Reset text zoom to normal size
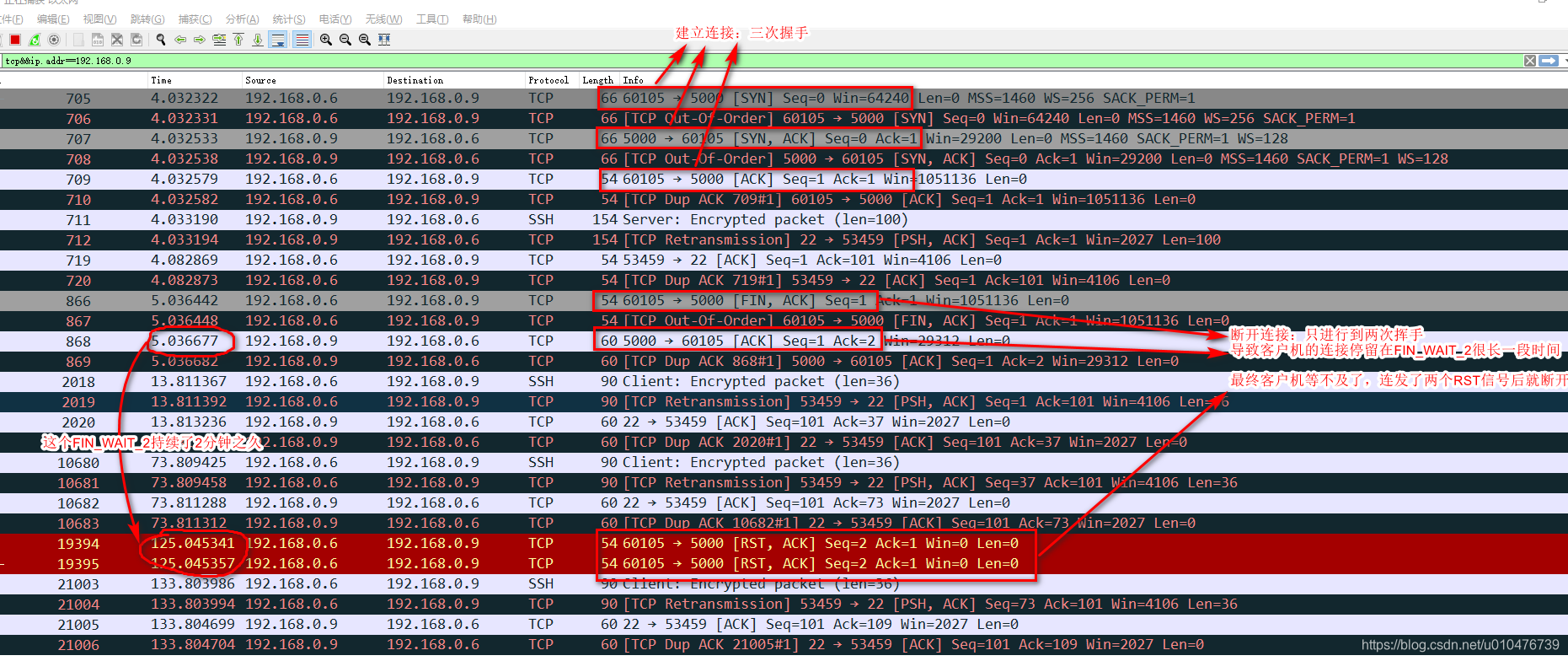The width and height of the screenshot is (1568, 661). coord(365,40)
